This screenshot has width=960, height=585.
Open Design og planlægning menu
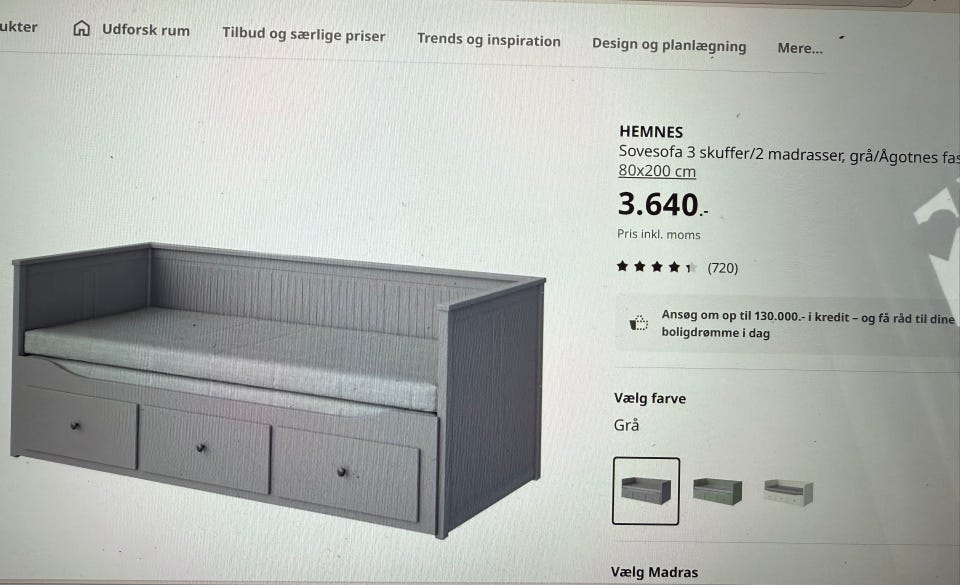tap(669, 45)
